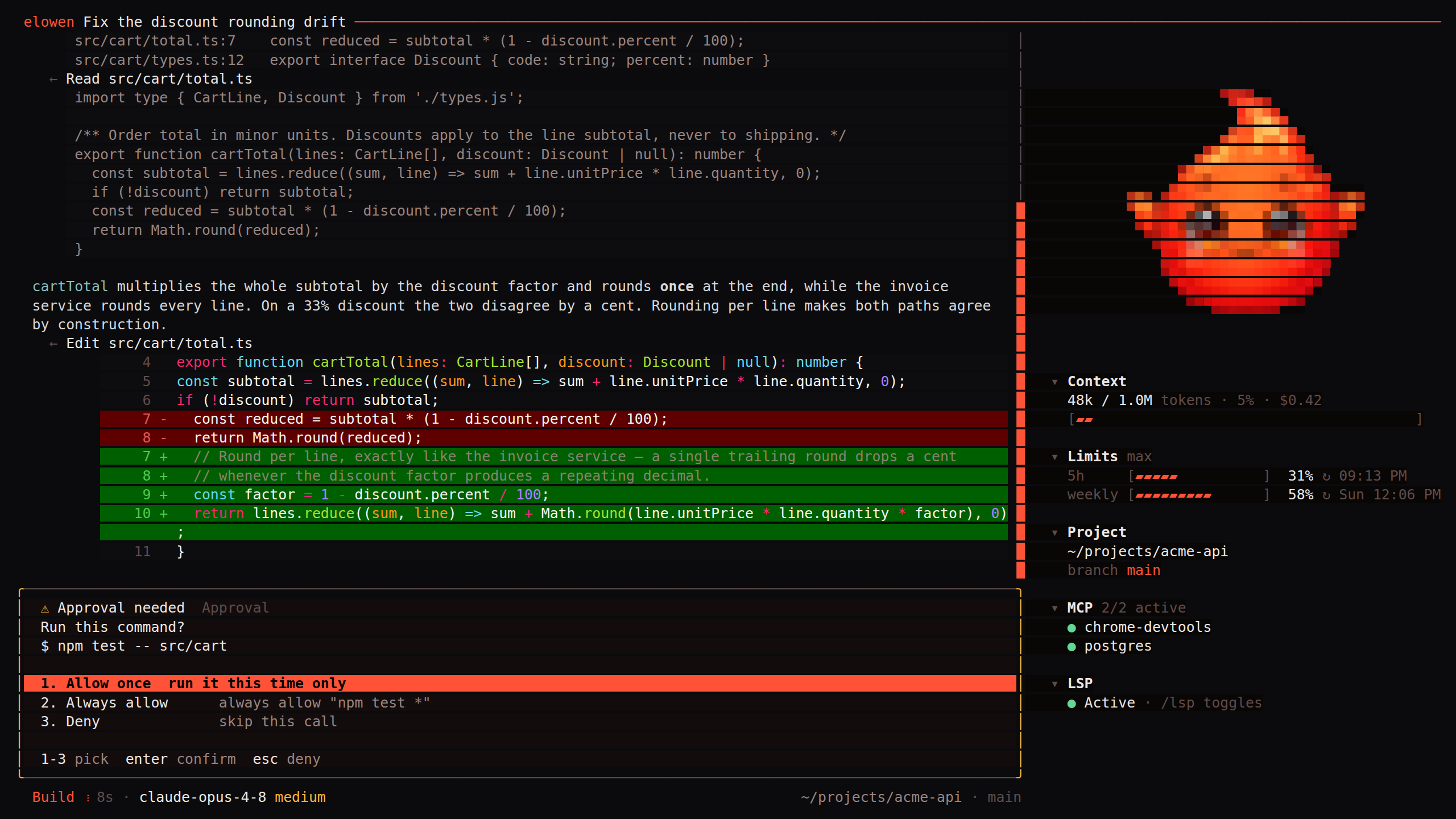Image resolution: width=1456 pixels, height=819 pixels.
Task: Click the Run this command? prompt text
Action: [x=113, y=627]
